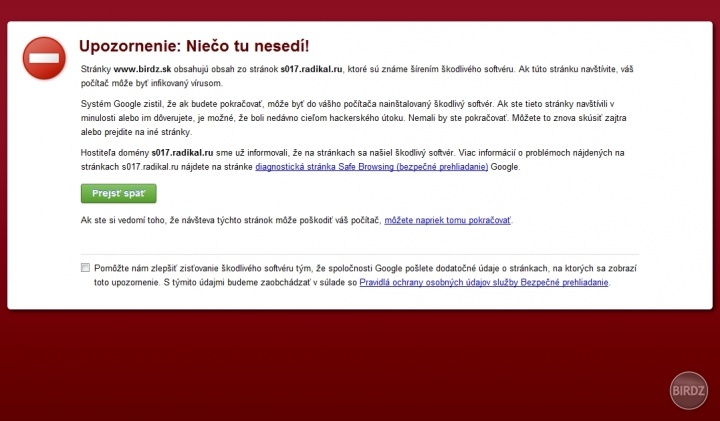Open the "Pravidlá ochrany osobných údajov" privacy policy link
720x421 pixels.
[484, 282]
